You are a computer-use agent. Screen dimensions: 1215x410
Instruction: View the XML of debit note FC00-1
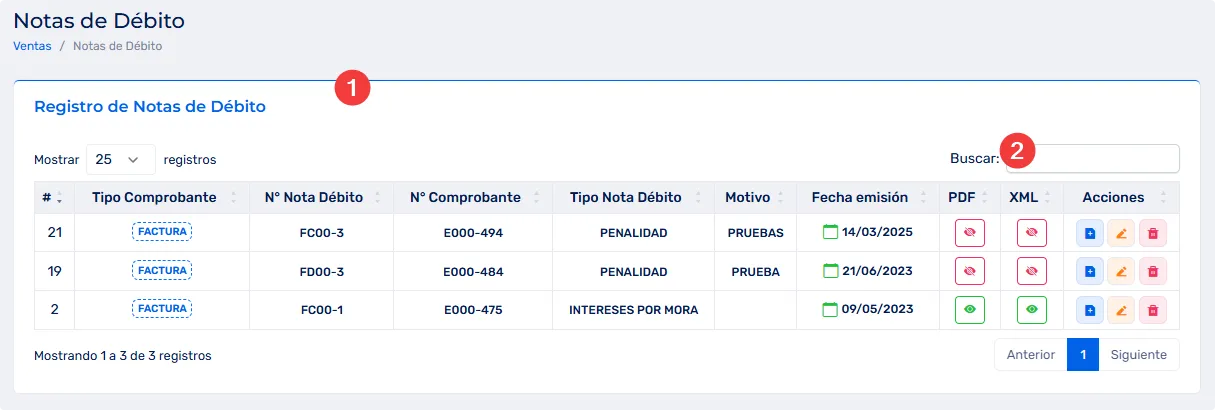pyautogui.click(x=1032, y=310)
